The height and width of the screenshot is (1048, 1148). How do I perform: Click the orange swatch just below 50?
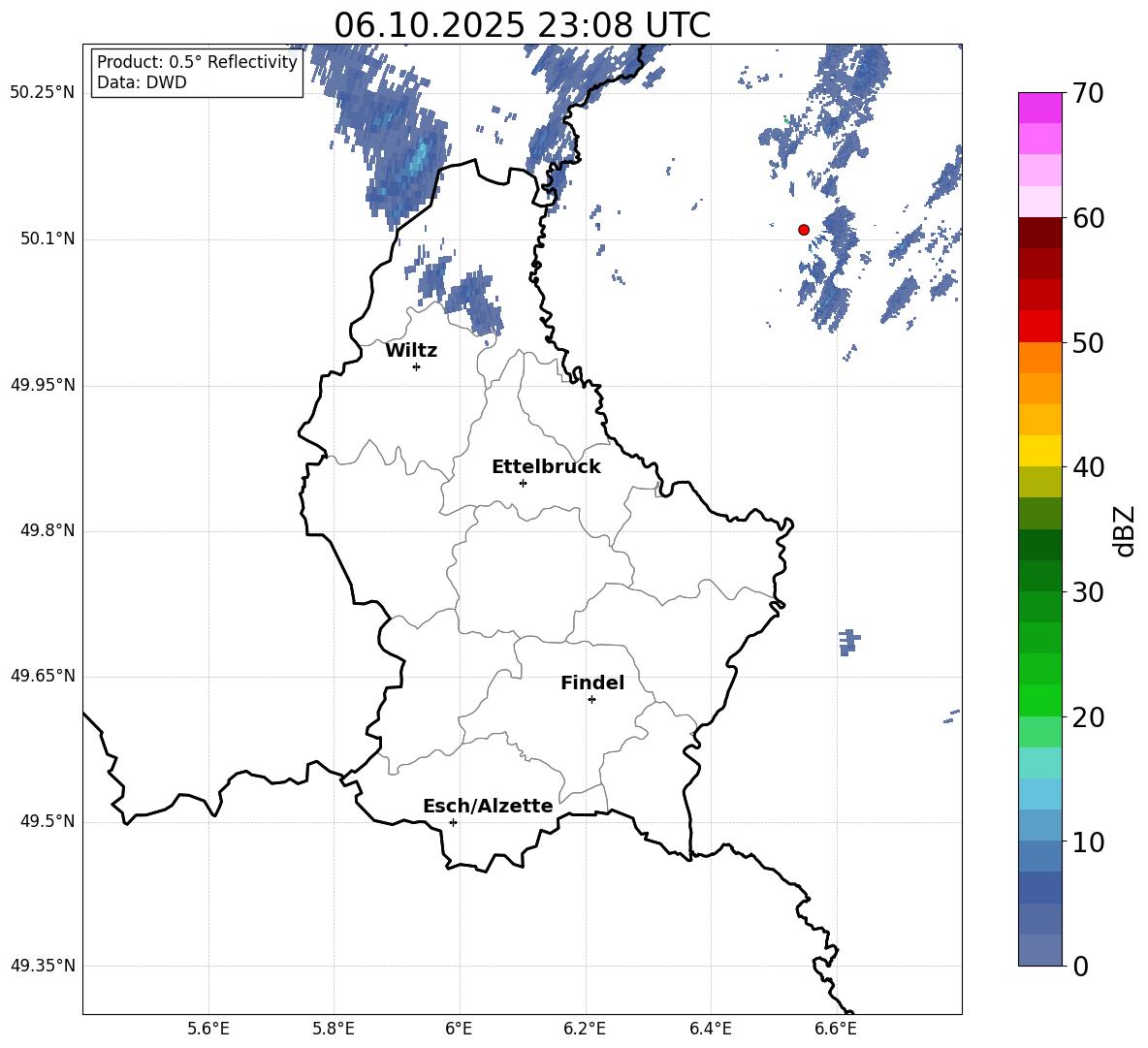tap(1040, 357)
